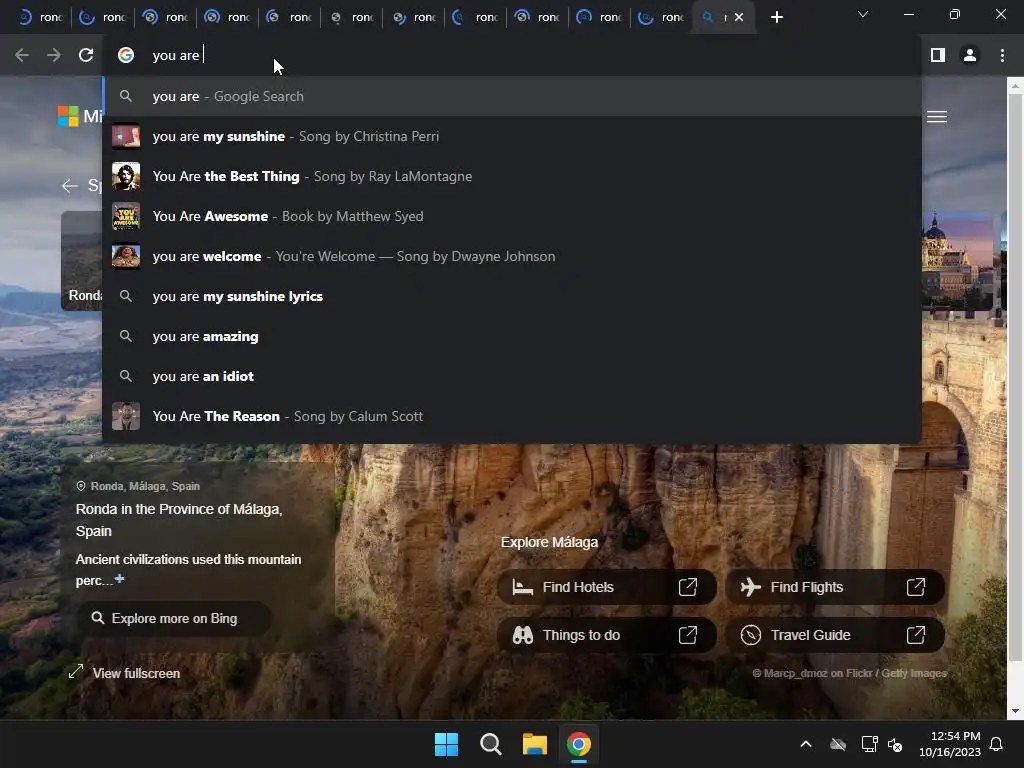
Task: Open a new tab with plus button
Action: (x=776, y=18)
